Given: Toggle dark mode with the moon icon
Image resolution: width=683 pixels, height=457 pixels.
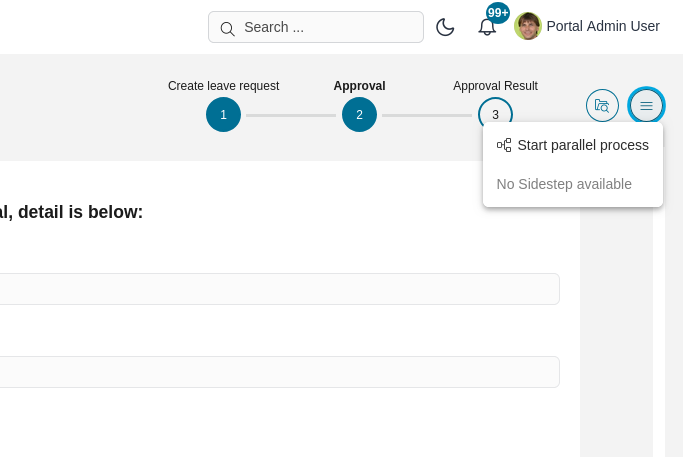Looking at the screenshot, I should 445,27.
